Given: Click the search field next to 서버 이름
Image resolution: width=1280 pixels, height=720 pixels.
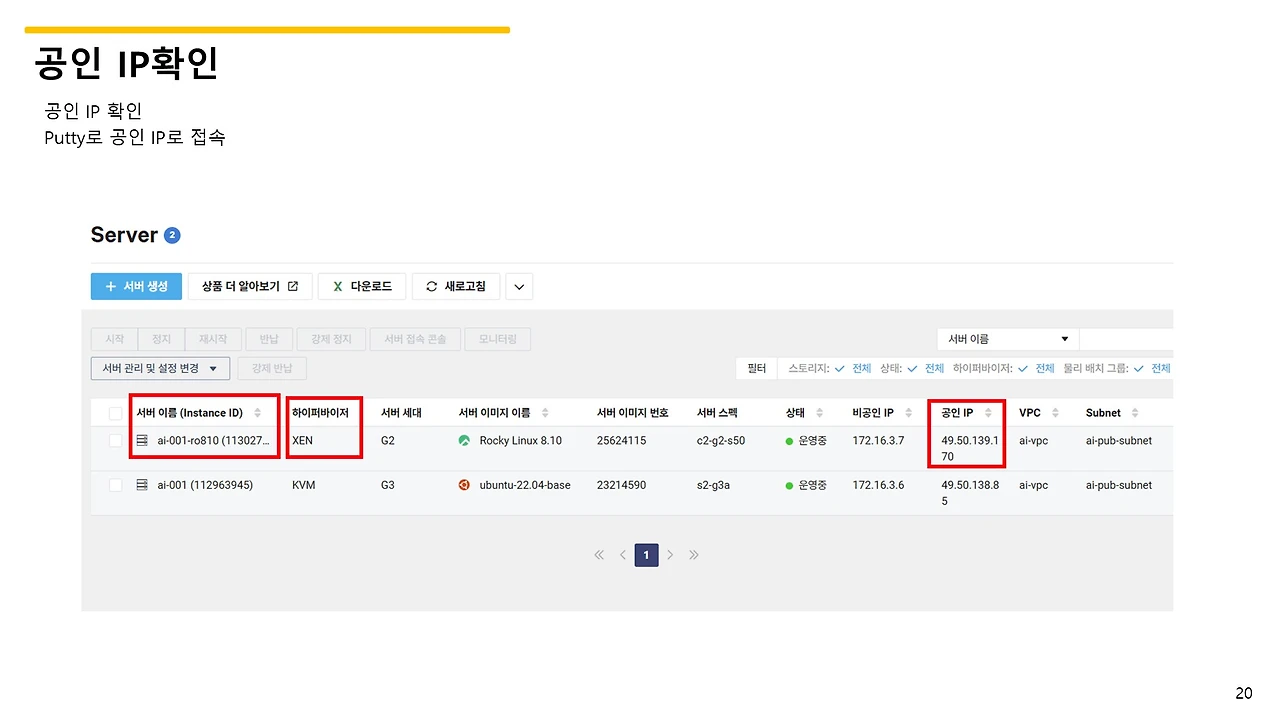Looking at the screenshot, I should 1126,339.
